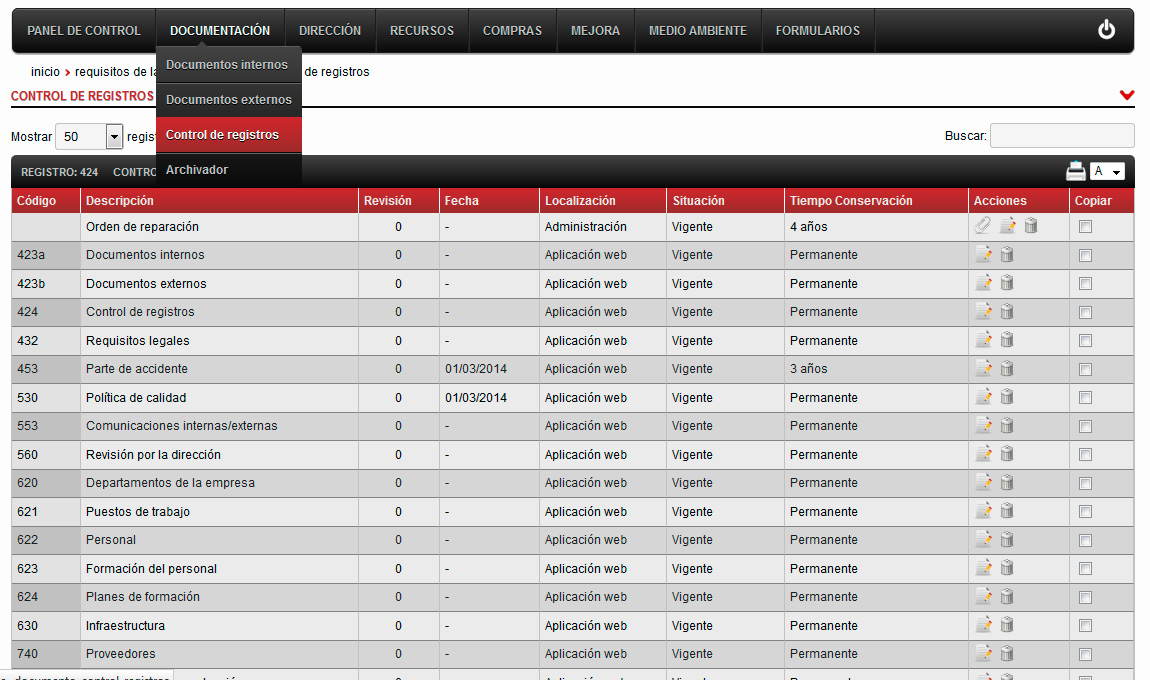Screen dimensions: 1150x680
Task: Tick copy checkbox for Proveedores
Action: [x=1085, y=654]
